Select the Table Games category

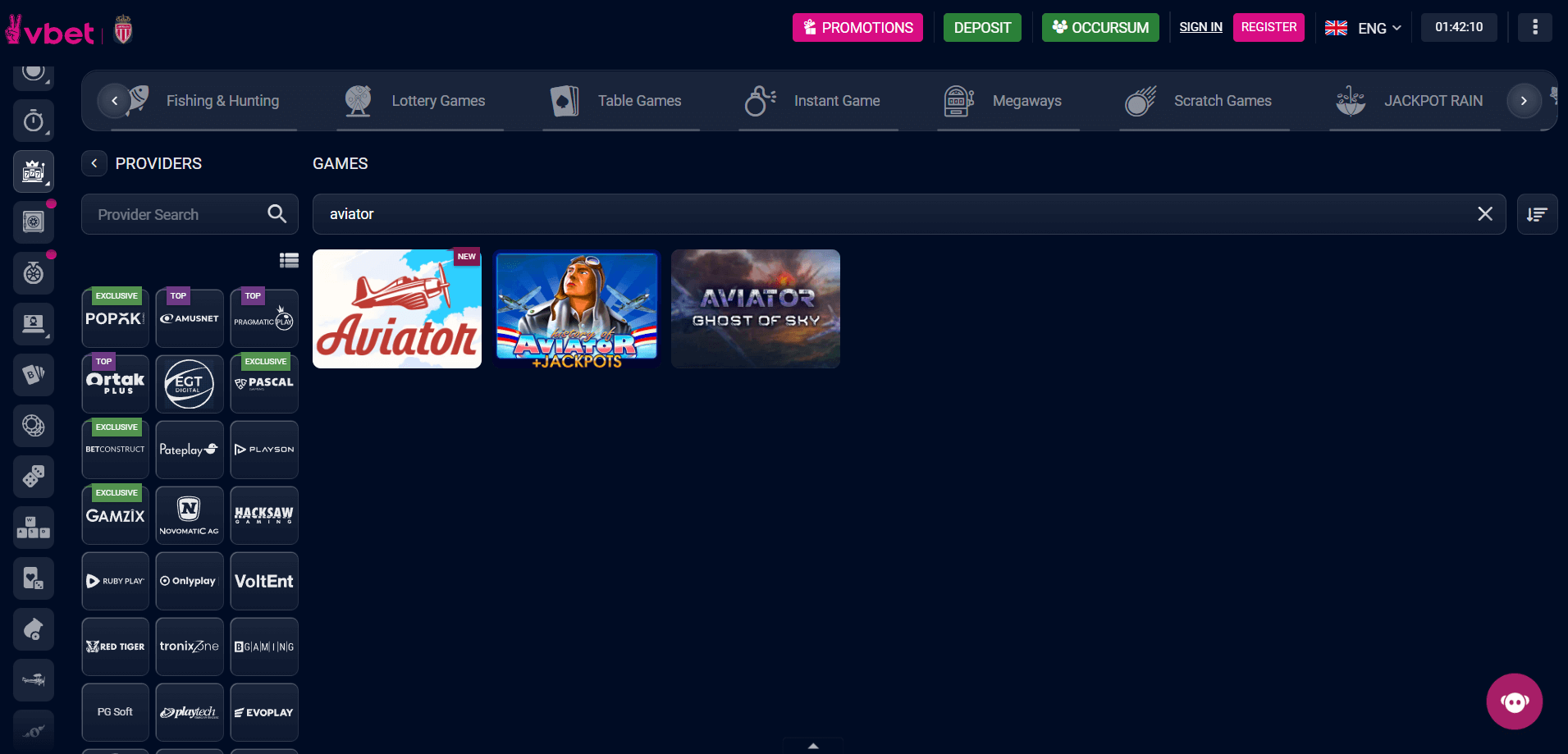point(621,101)
